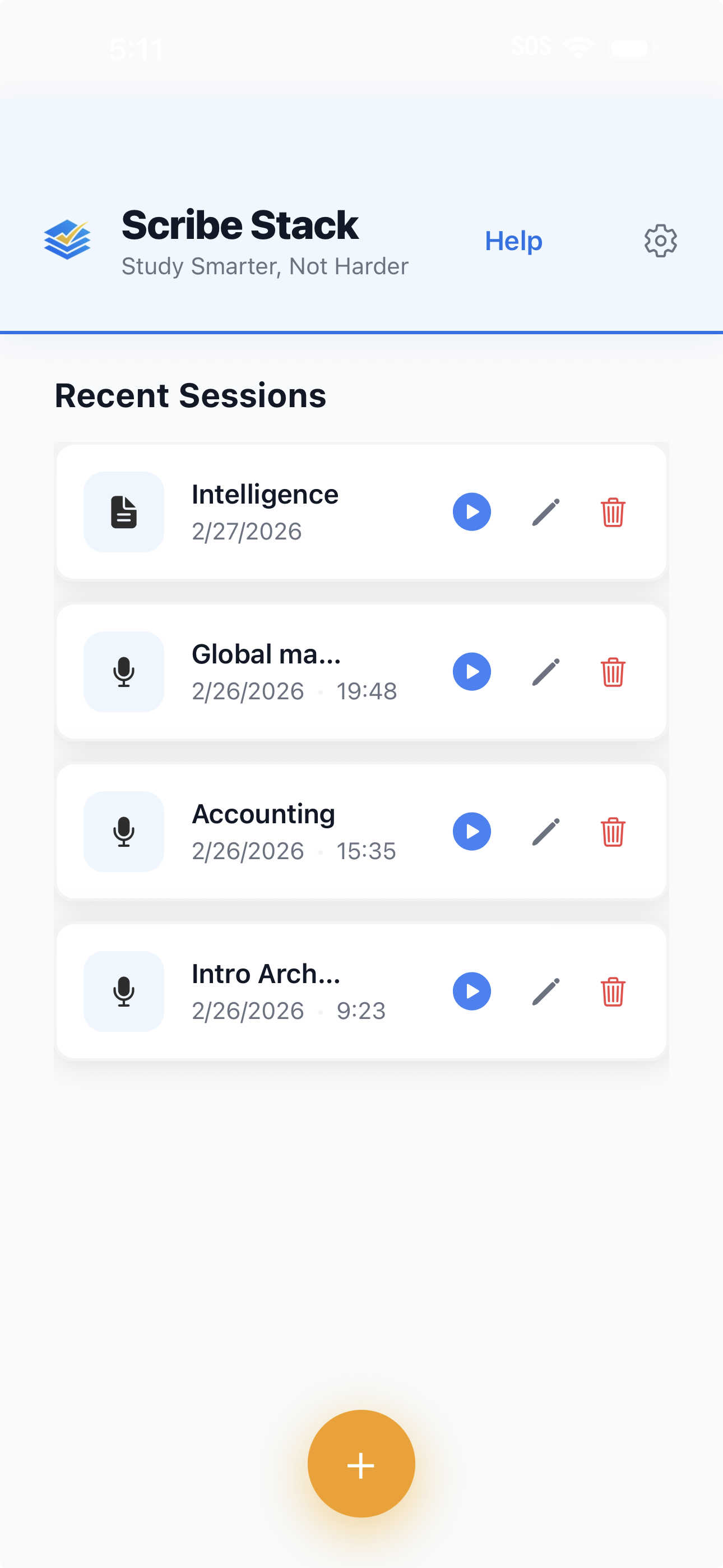723x1568 pixels.
Task: Rename the Global ma... session
Action: point(546,671)
